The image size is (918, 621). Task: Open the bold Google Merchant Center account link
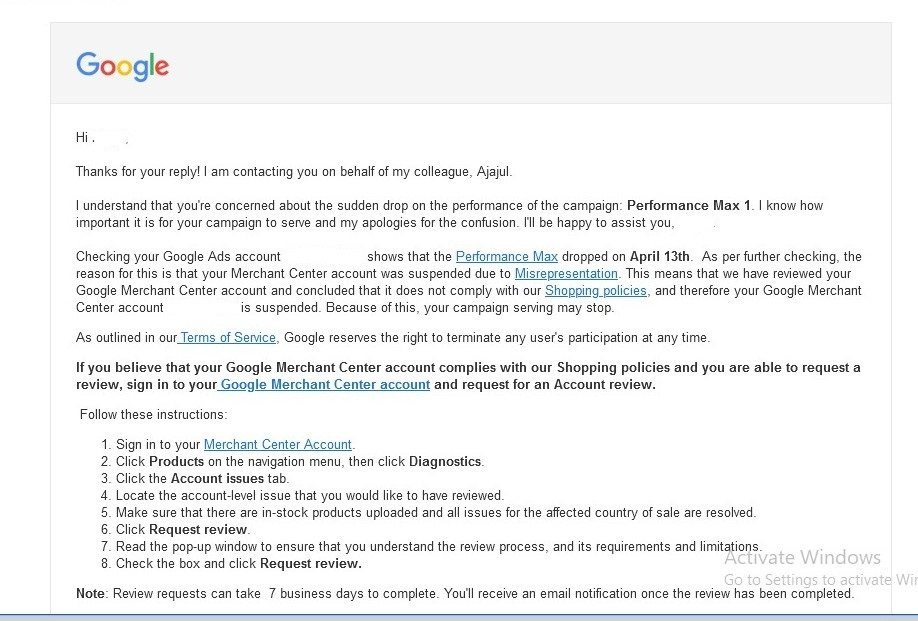(324, 385)
